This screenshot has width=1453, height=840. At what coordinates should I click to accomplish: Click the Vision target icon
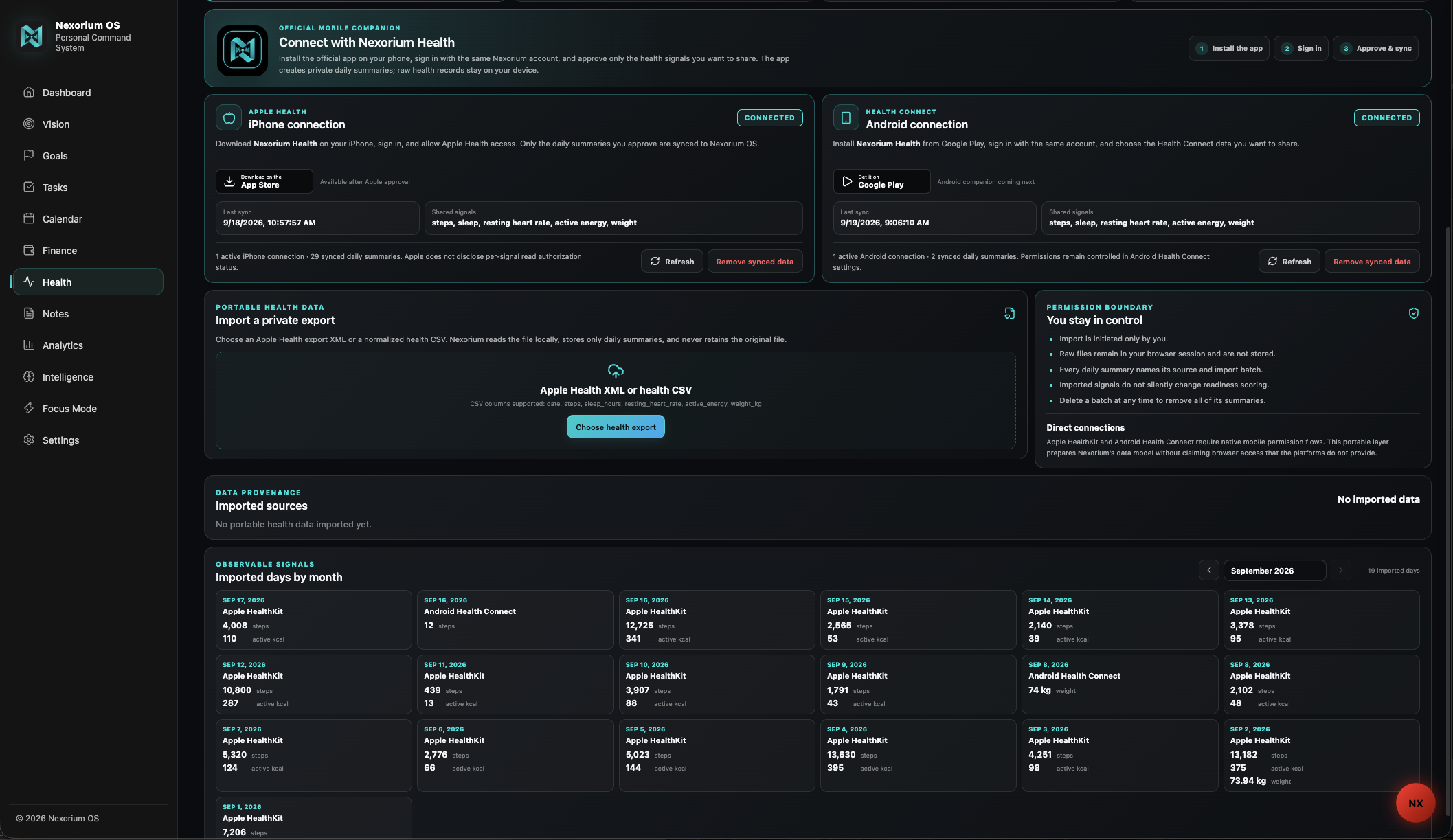tap(29, 124)
